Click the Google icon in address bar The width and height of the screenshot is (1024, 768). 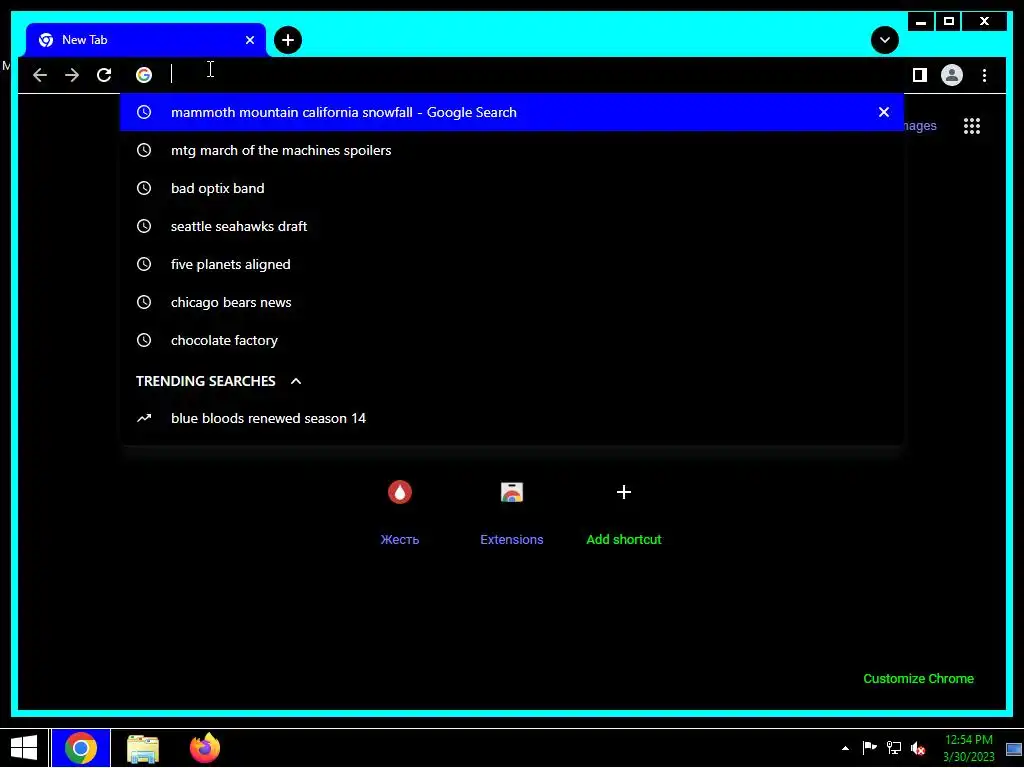(x=144, y=75)
